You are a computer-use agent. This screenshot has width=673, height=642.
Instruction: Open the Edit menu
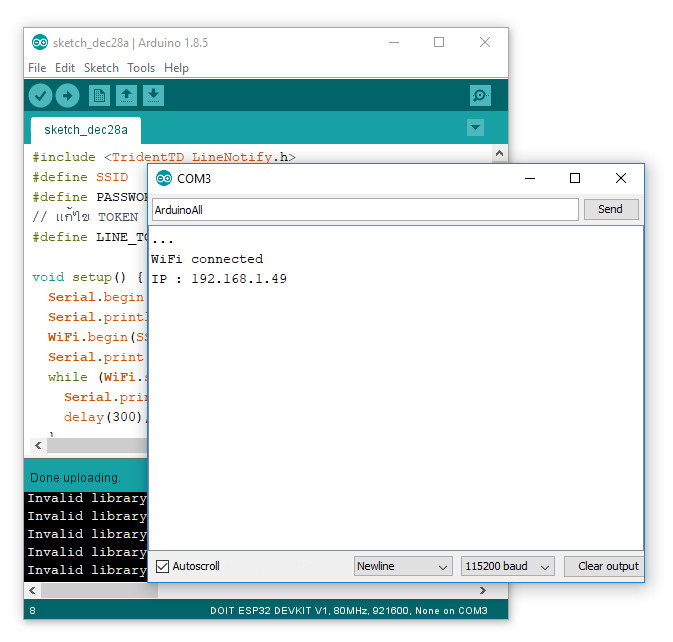pyautogui.click(x=65, y=68)
